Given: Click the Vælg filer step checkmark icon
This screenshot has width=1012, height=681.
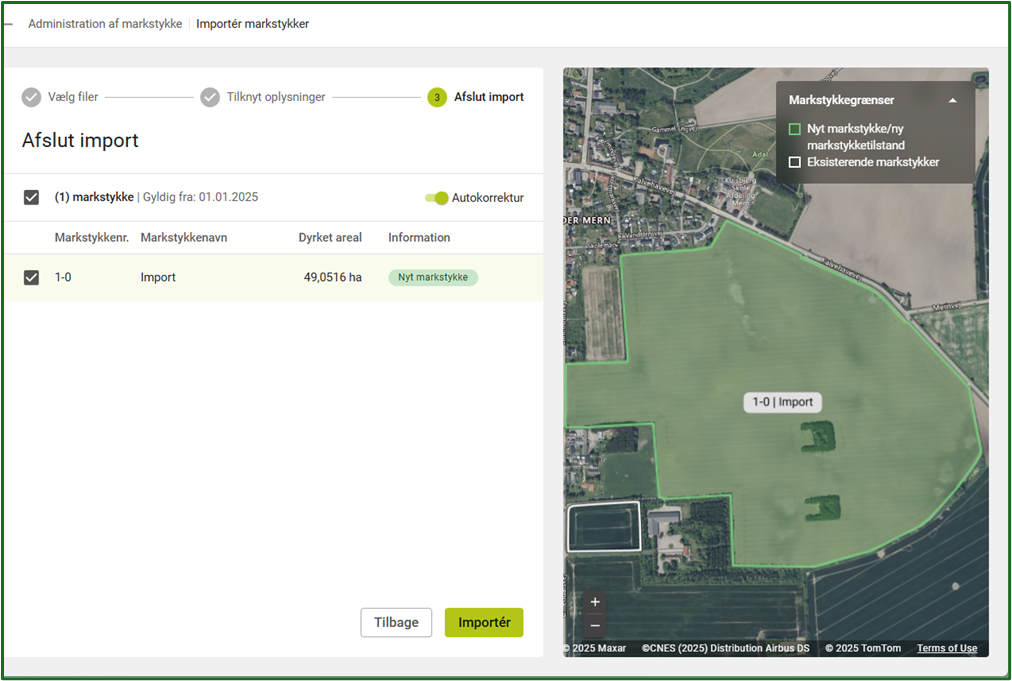Looking at the screenshot, I should [31, 97].
